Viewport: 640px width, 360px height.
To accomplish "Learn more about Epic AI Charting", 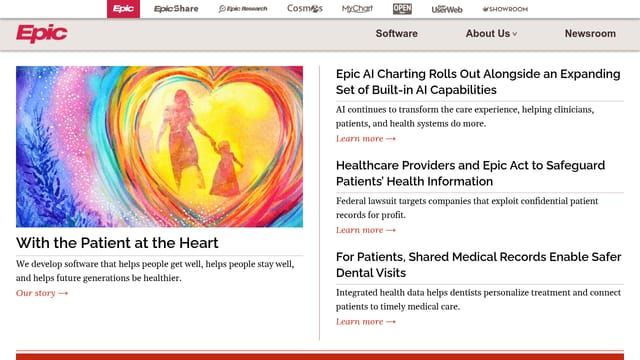I will point(366,139).
